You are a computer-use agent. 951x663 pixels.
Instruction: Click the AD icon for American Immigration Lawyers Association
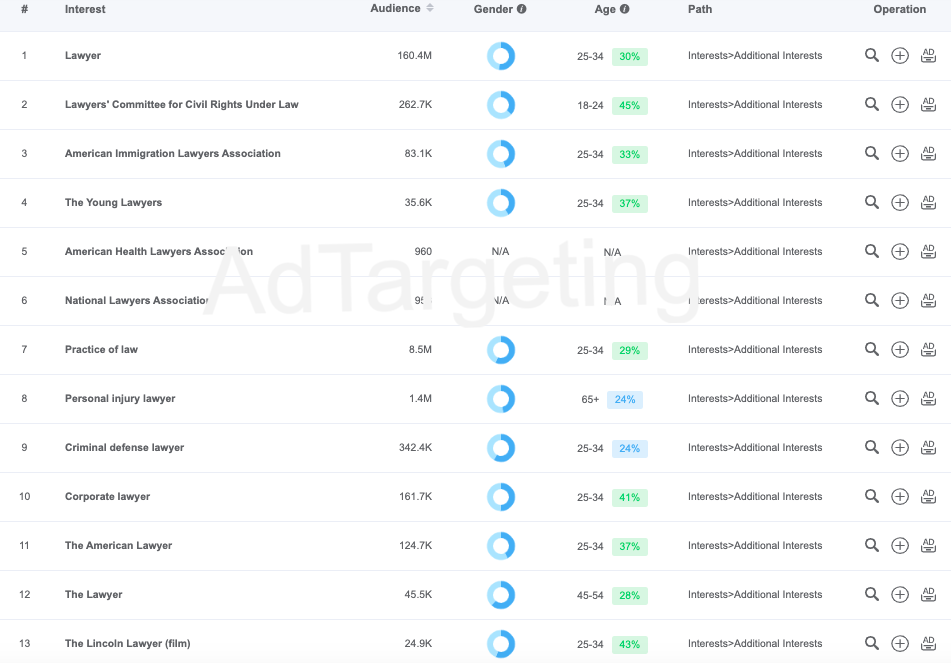pos(928,153)
